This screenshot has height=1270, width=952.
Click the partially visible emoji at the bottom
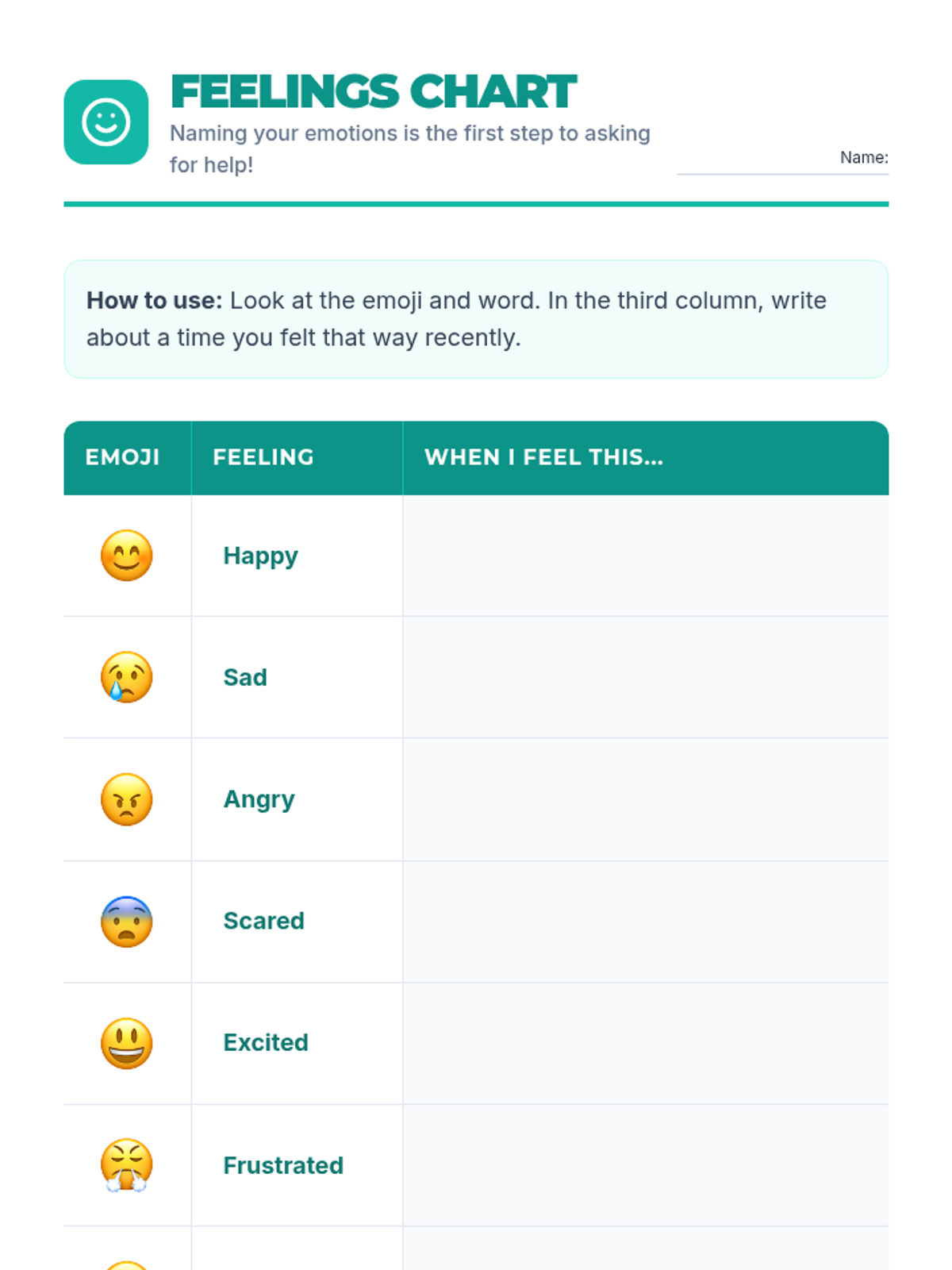127,1264
